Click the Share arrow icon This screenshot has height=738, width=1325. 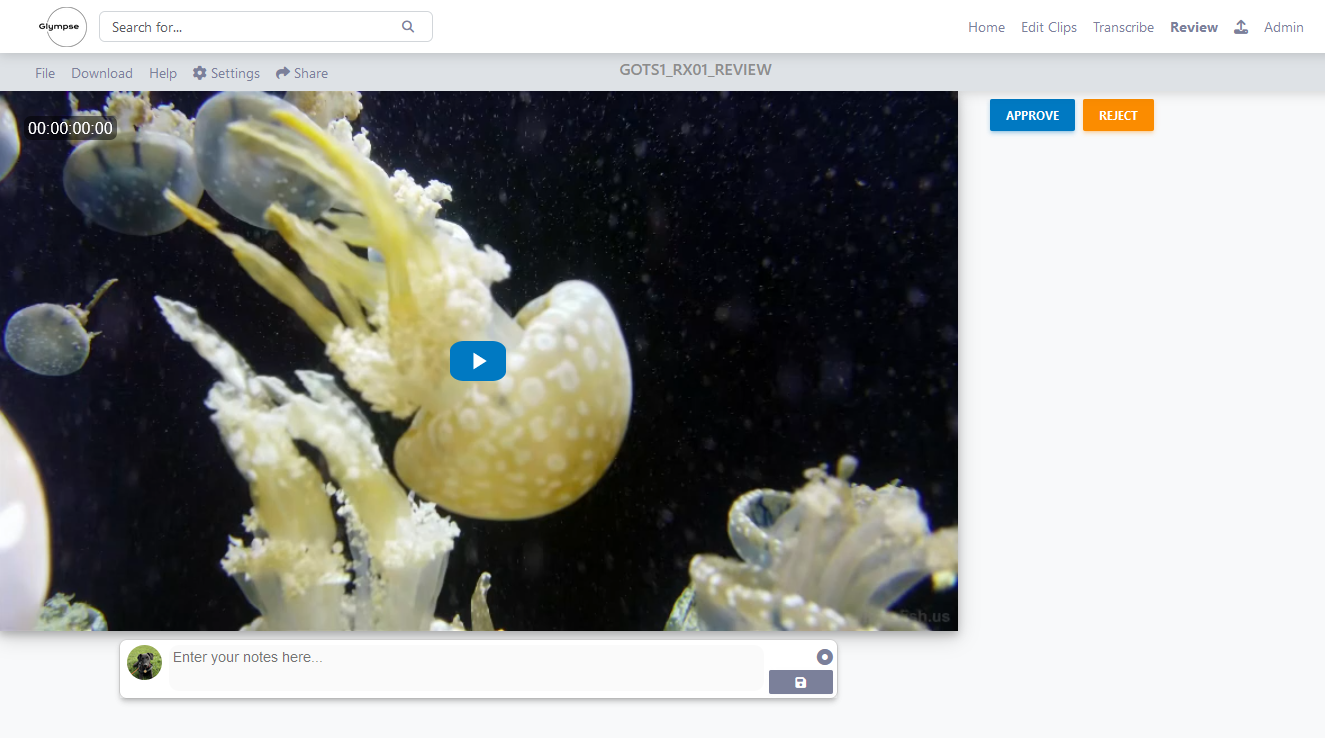(x=283, y=73)
